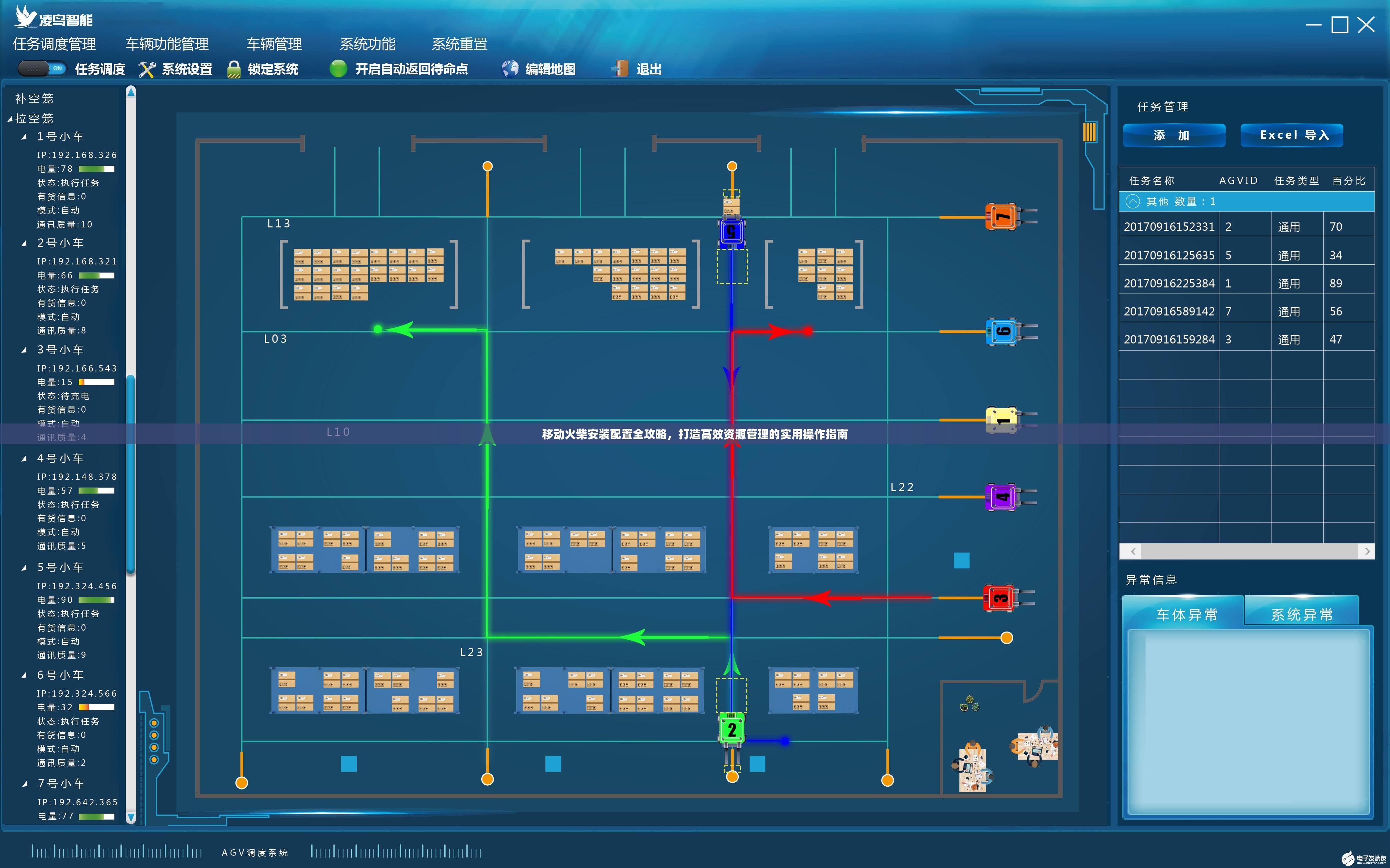
Task: Collapse the 4号小车 tree node
Action: (24, 459)
